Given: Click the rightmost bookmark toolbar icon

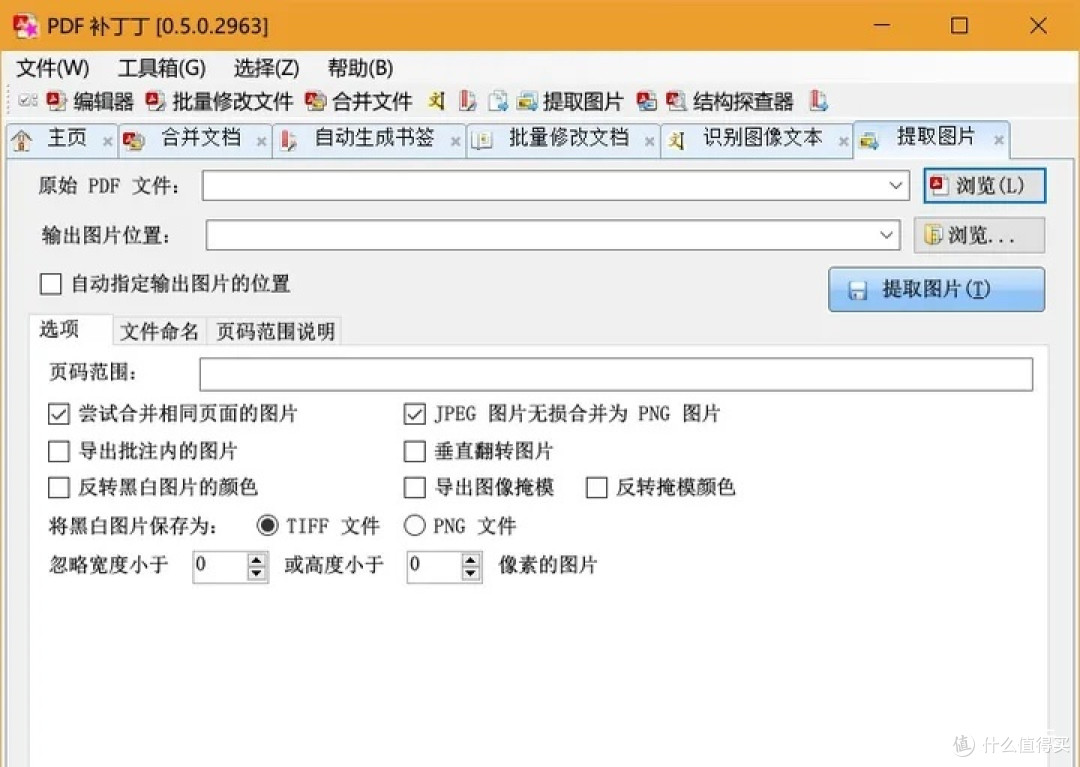Looking at the screenshot, I should coord(819,100).
